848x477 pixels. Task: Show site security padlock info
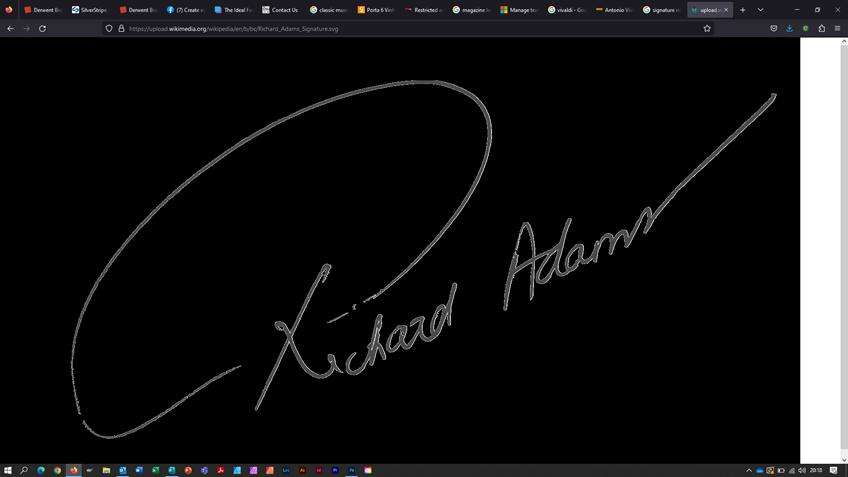121,29
